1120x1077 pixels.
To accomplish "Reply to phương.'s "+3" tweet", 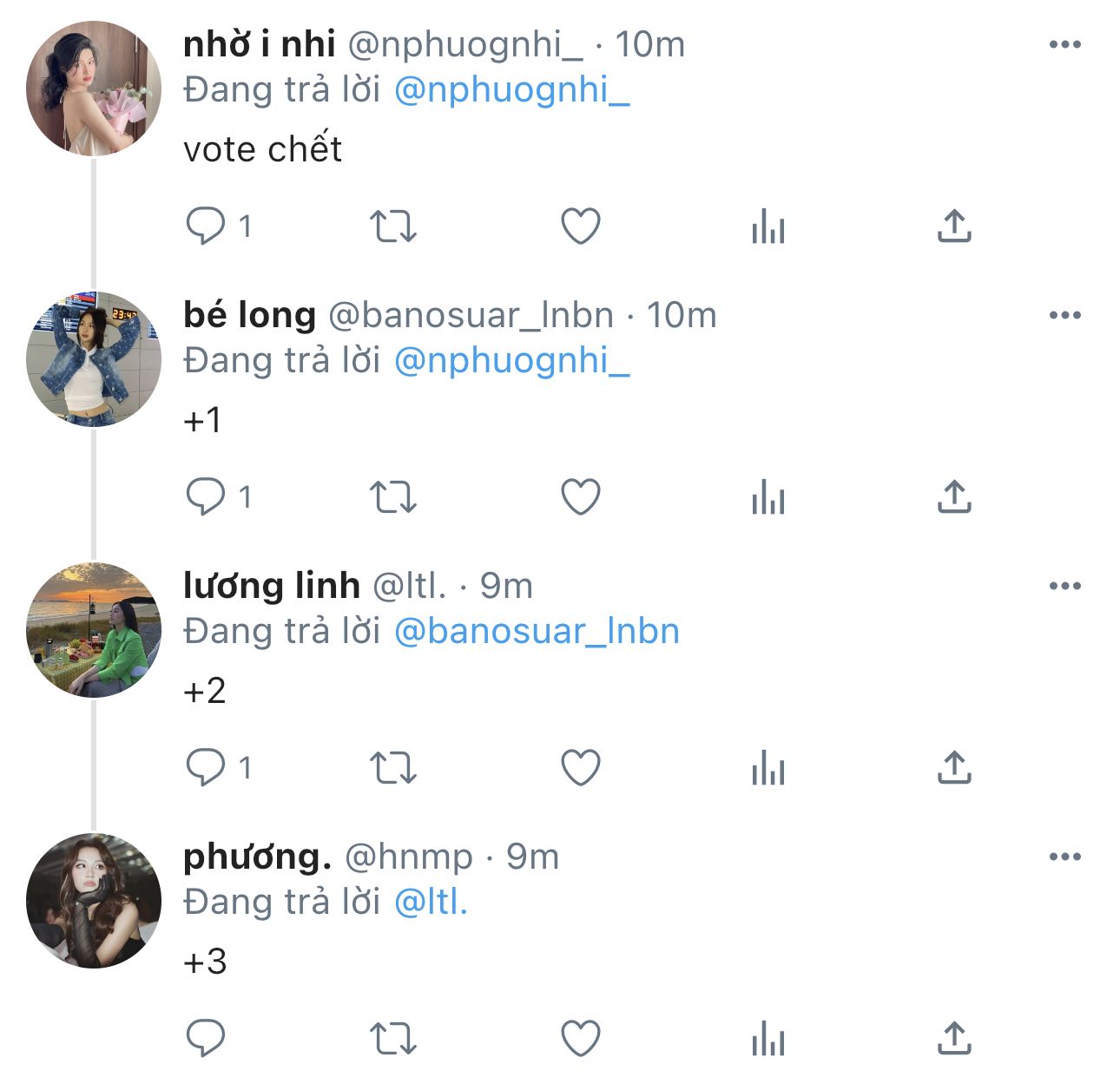I will [x=206, y=1039].
